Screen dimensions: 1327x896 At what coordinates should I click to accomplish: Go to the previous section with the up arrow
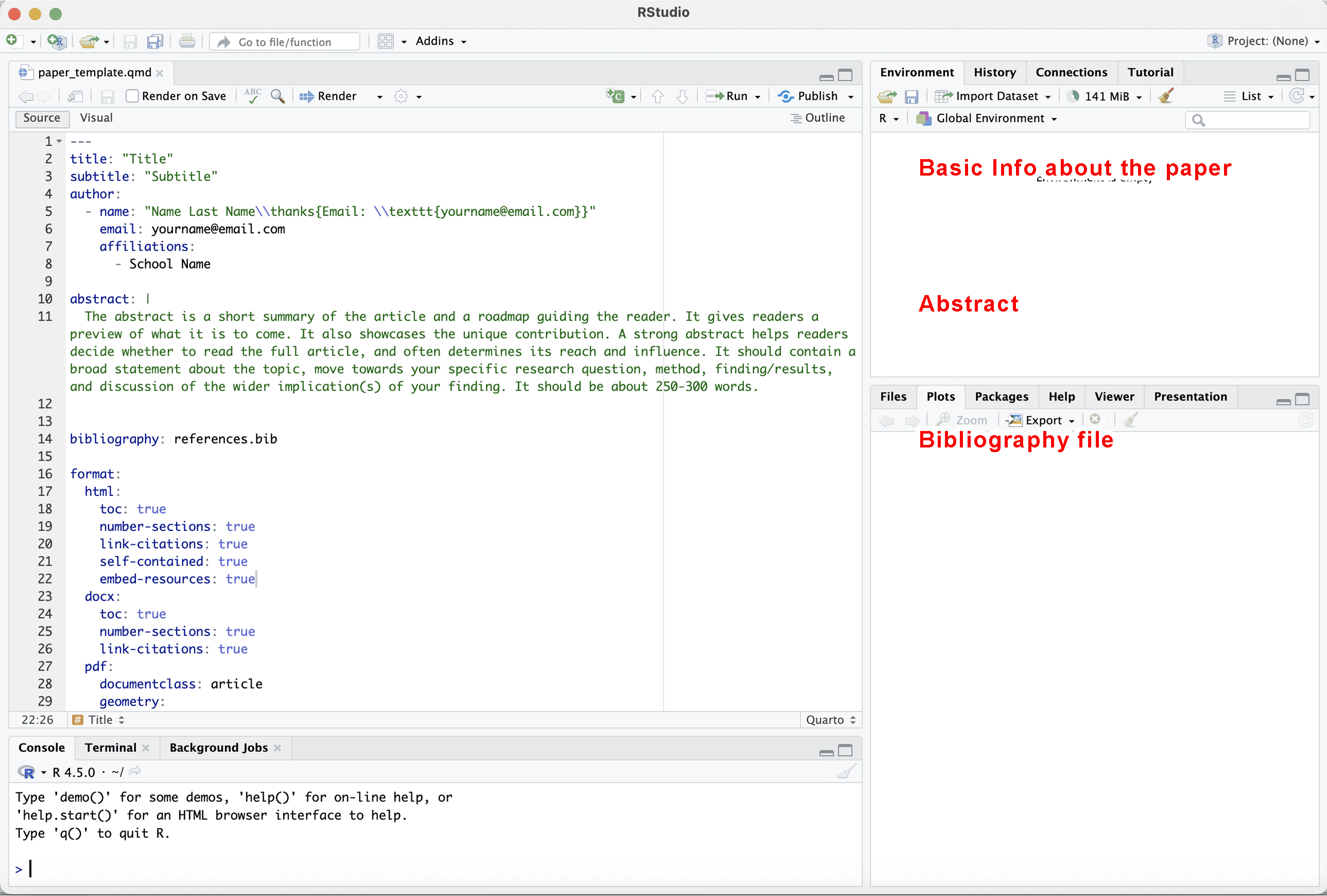[x=657, y=96]
